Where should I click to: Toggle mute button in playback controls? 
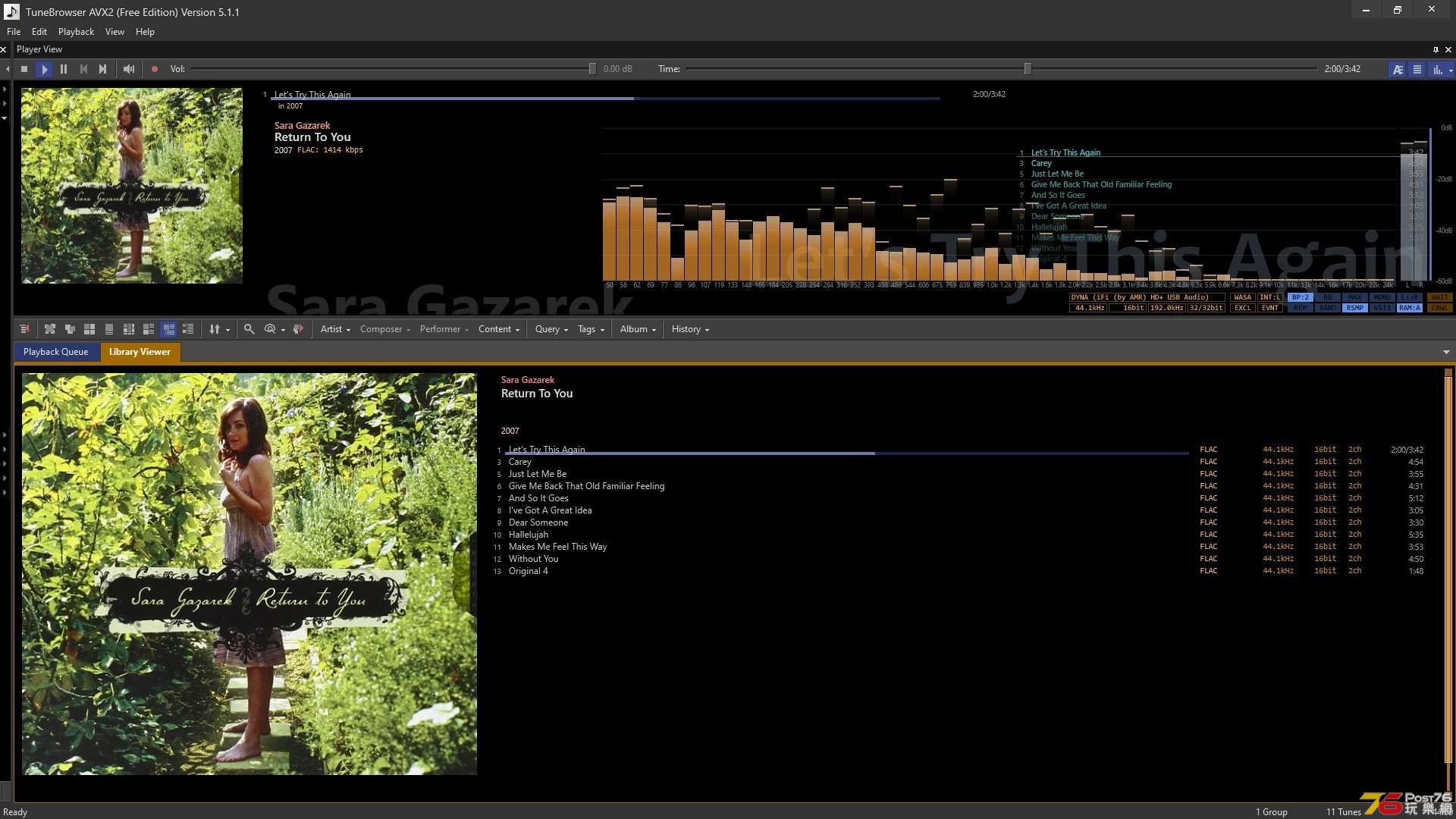(128, 68)
